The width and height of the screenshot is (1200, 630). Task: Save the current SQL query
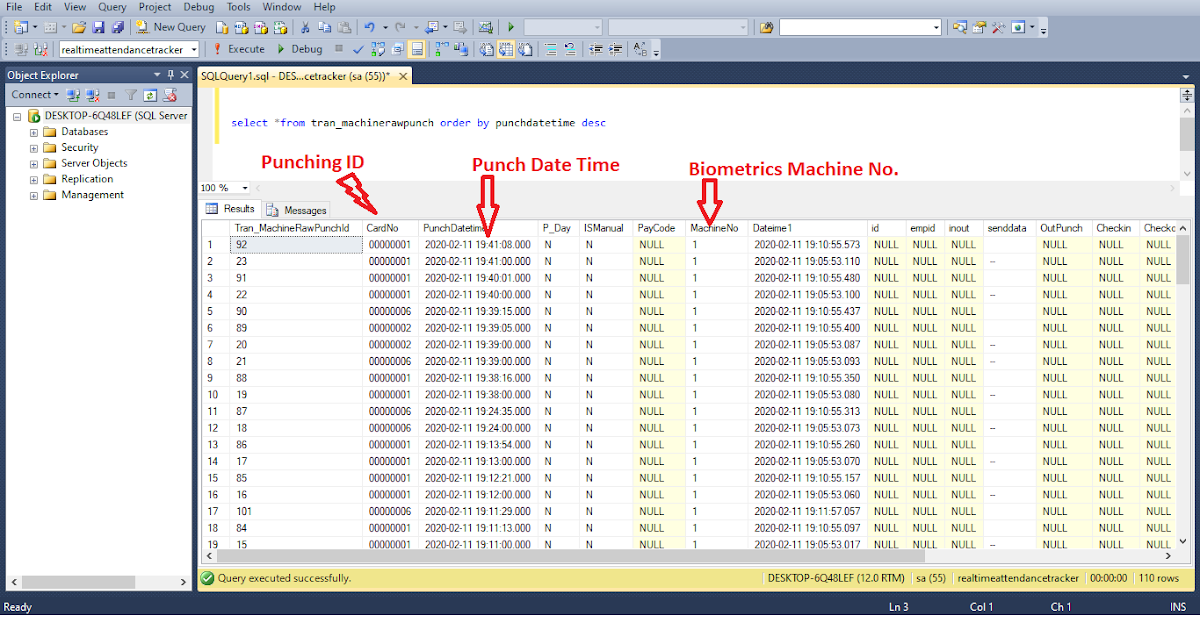(99, 27)
